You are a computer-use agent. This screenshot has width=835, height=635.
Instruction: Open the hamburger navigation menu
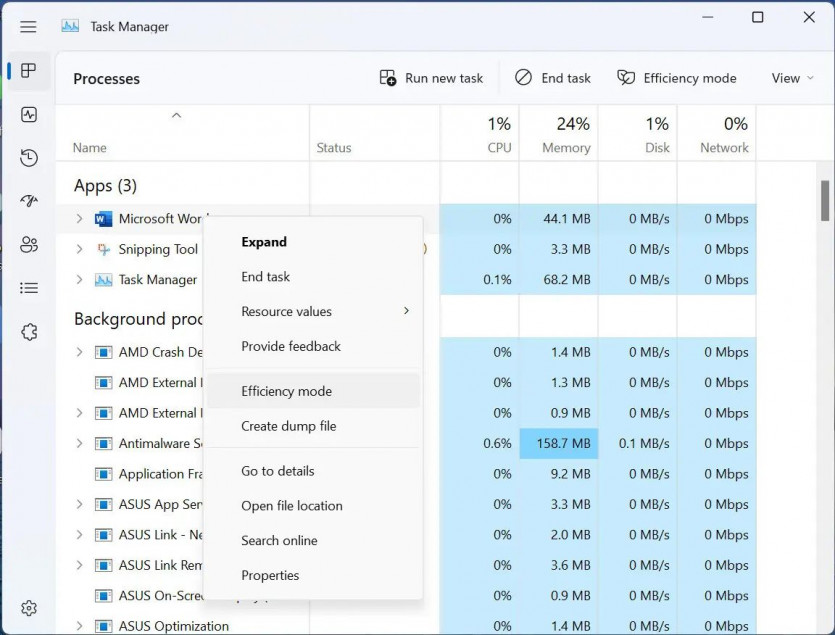coord(28,26)
